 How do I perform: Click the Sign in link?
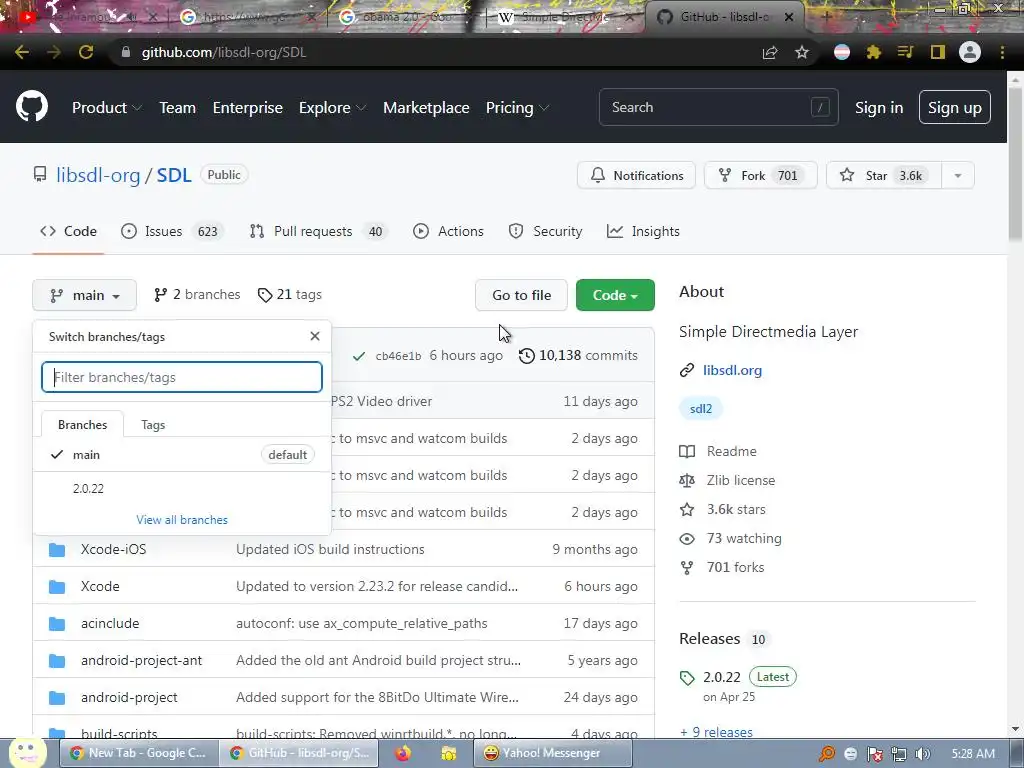[879, 108]
